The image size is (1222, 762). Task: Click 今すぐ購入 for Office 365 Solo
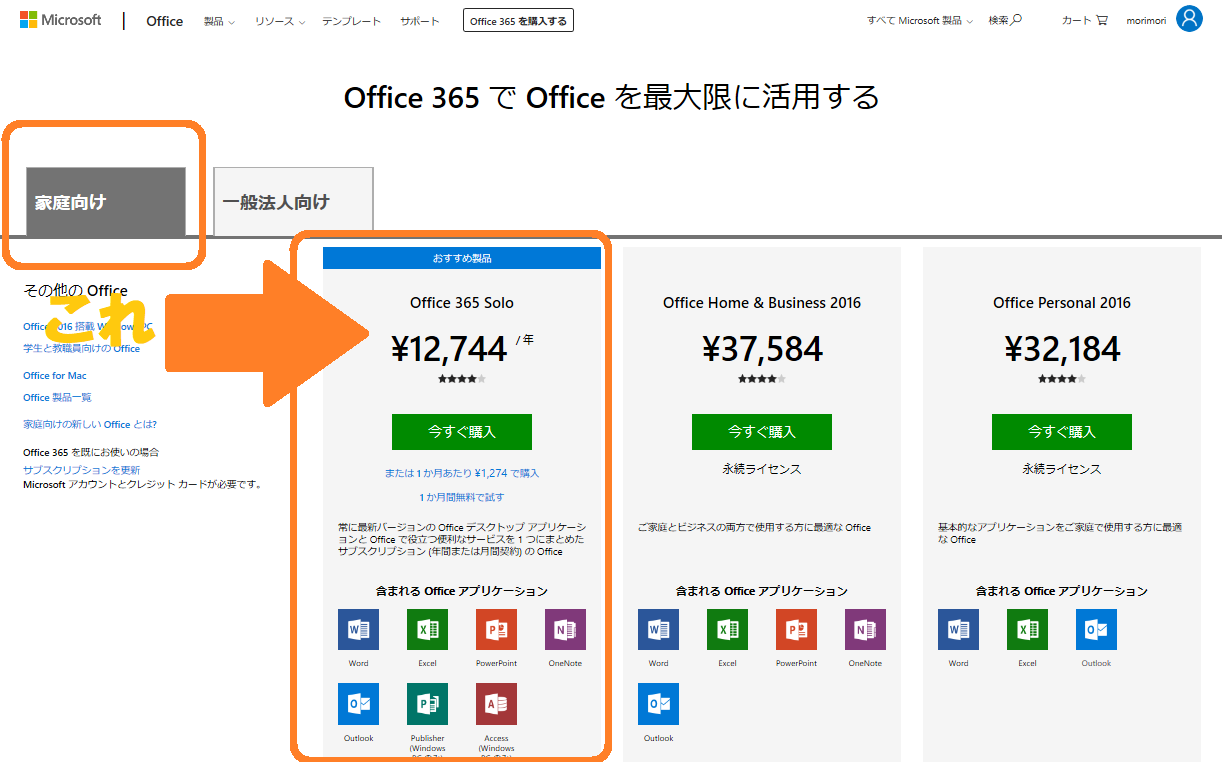click(462, 432)
